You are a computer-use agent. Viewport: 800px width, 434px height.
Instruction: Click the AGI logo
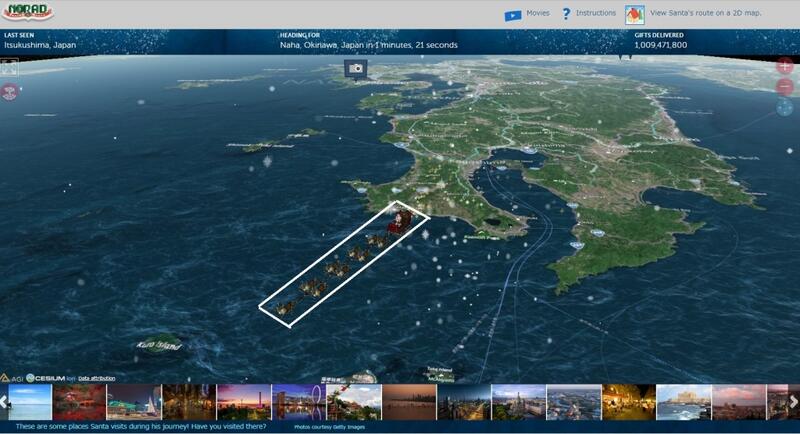click(x=11, y=378)
